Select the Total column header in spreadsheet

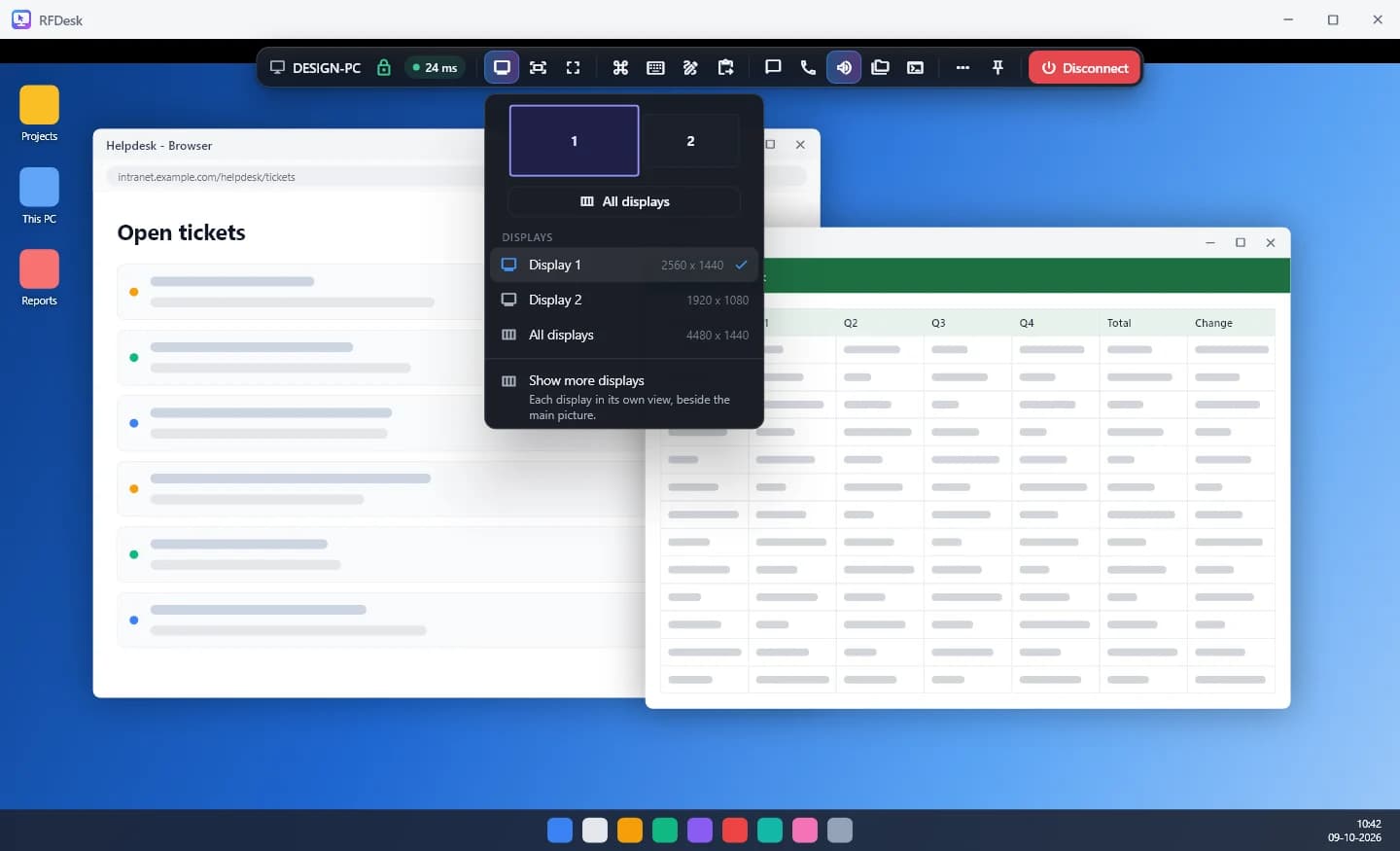(x=1142, y=323)
